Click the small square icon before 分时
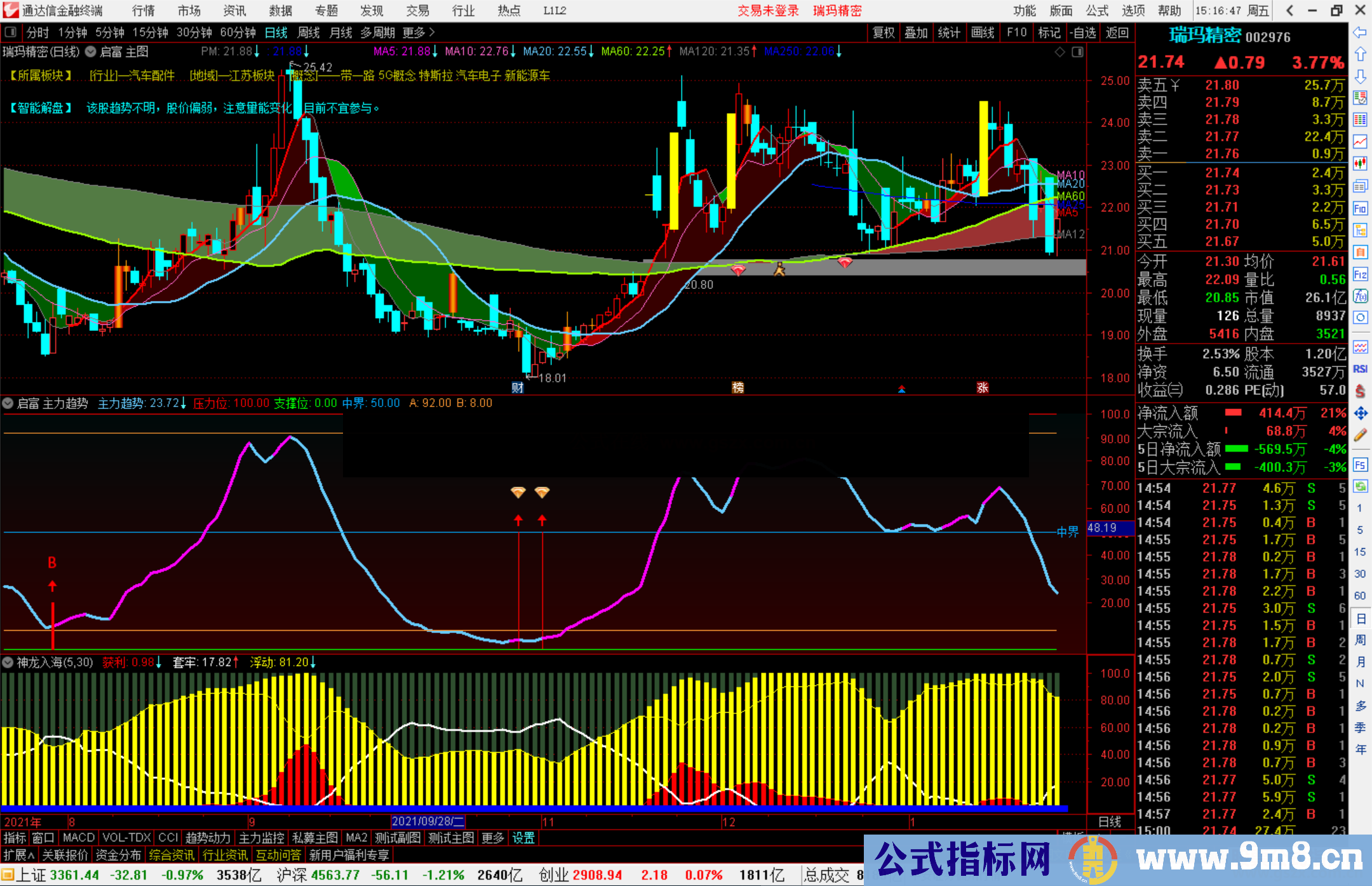Image resolution: width=1372 pixels, height=886 pixels. pyautogui.click(x=10, y=32)
